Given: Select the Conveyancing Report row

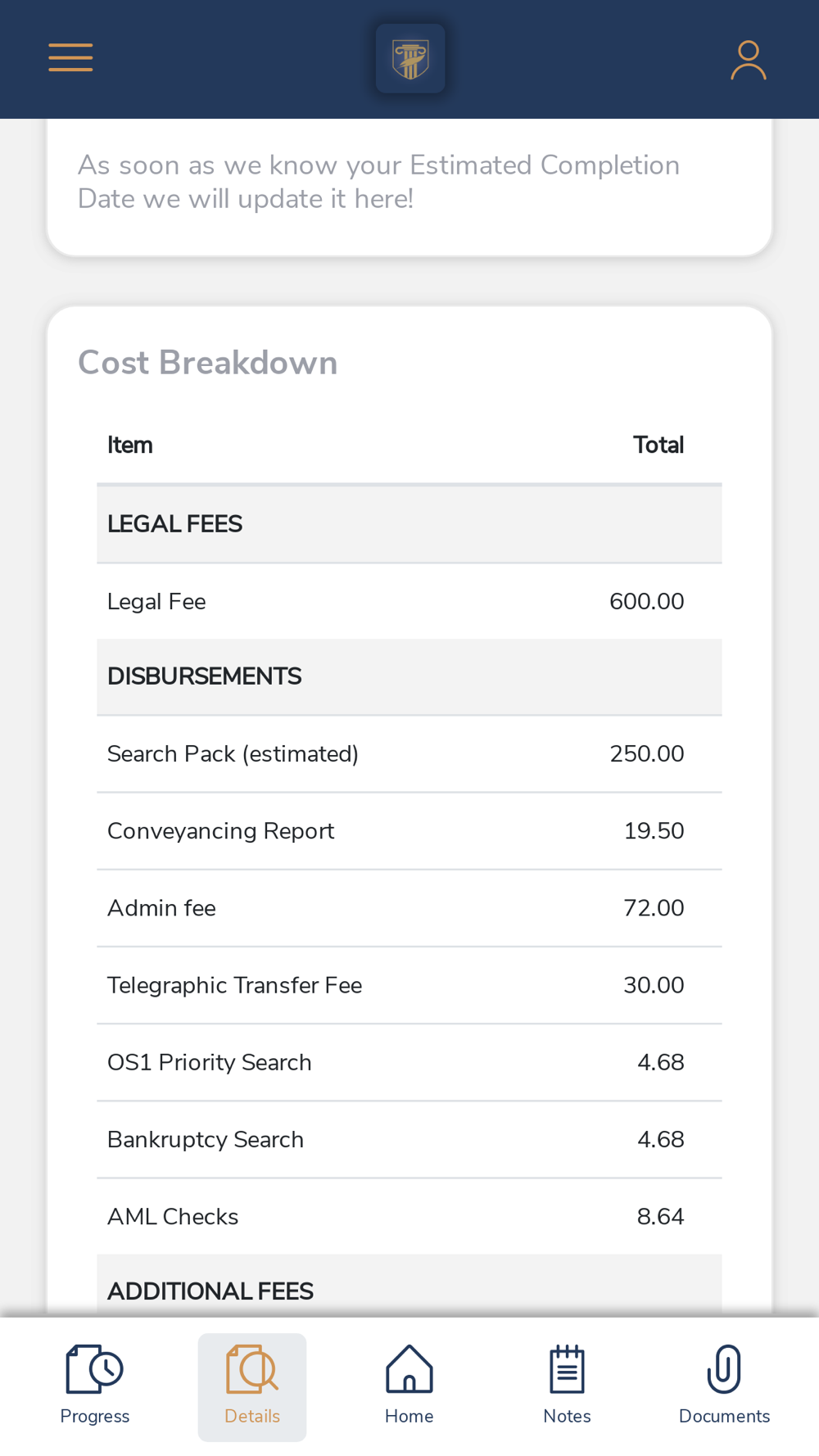Looking at the screenshot, I should pyautogui.click(x=409, y=831).
